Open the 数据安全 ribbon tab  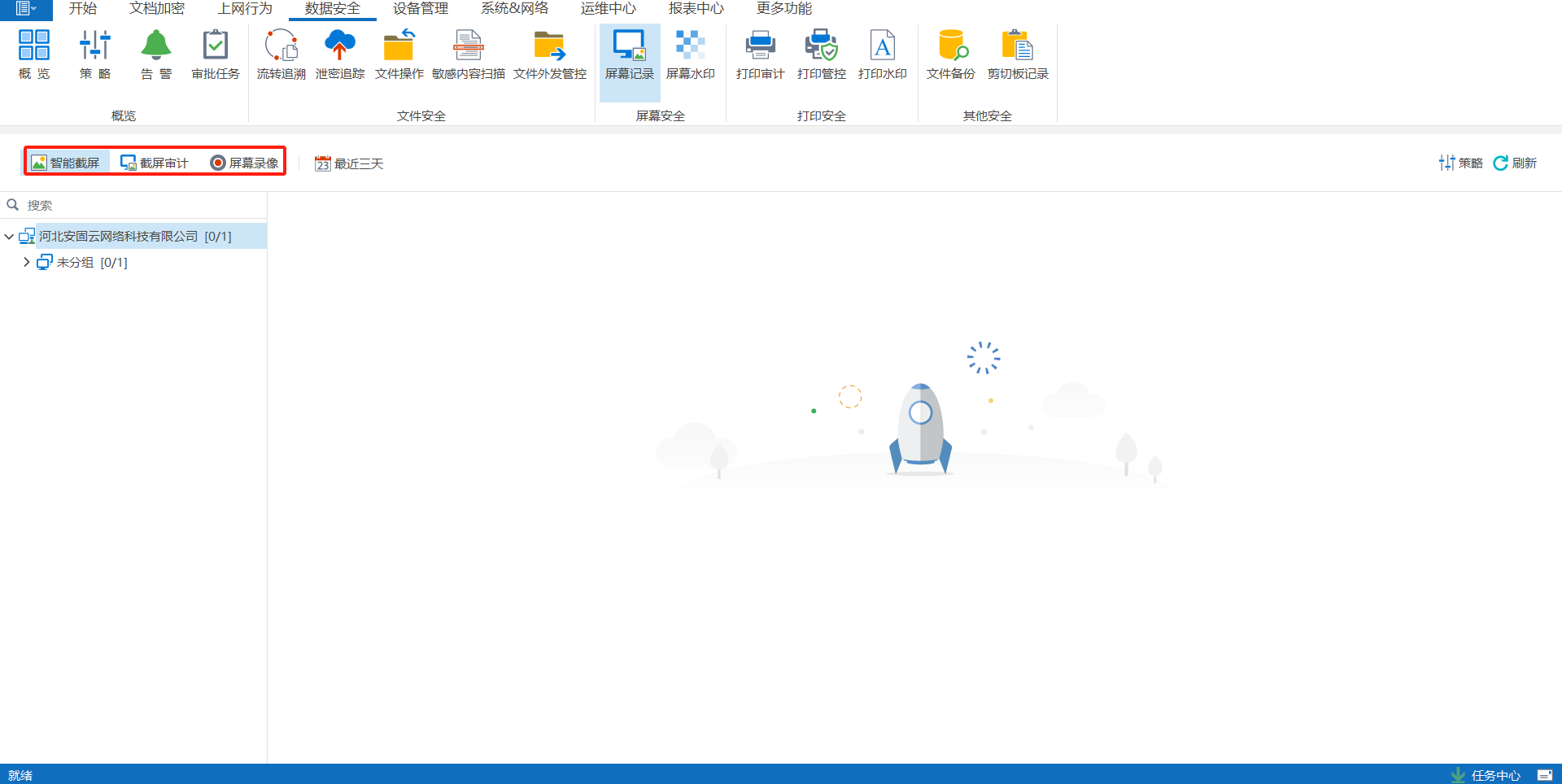point(333,9)
